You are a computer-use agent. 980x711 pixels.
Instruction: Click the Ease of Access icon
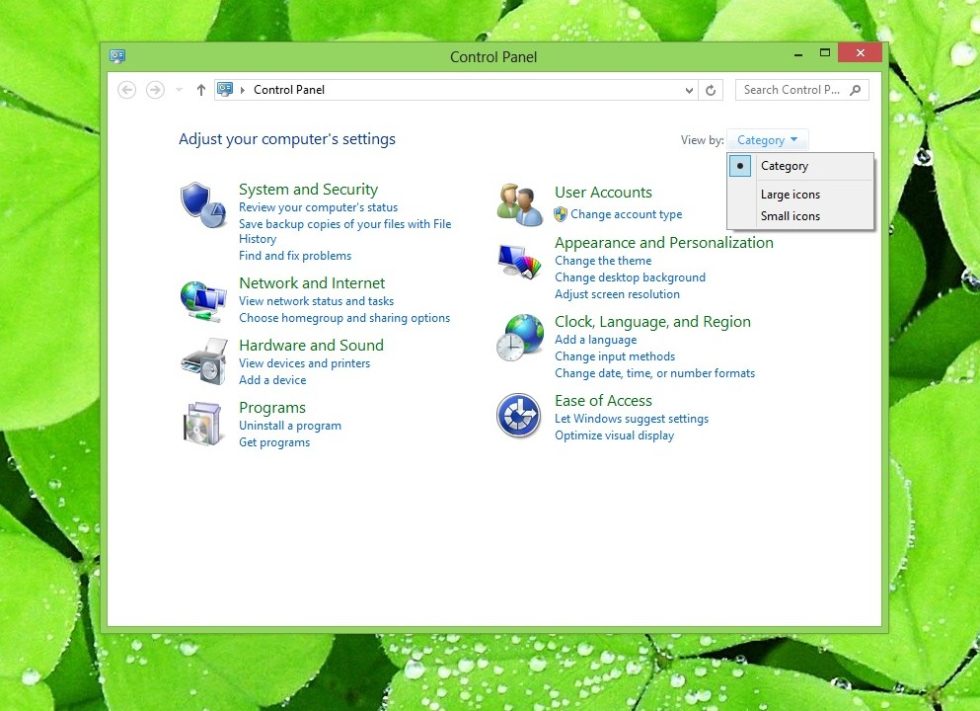[x=518, y=415]
